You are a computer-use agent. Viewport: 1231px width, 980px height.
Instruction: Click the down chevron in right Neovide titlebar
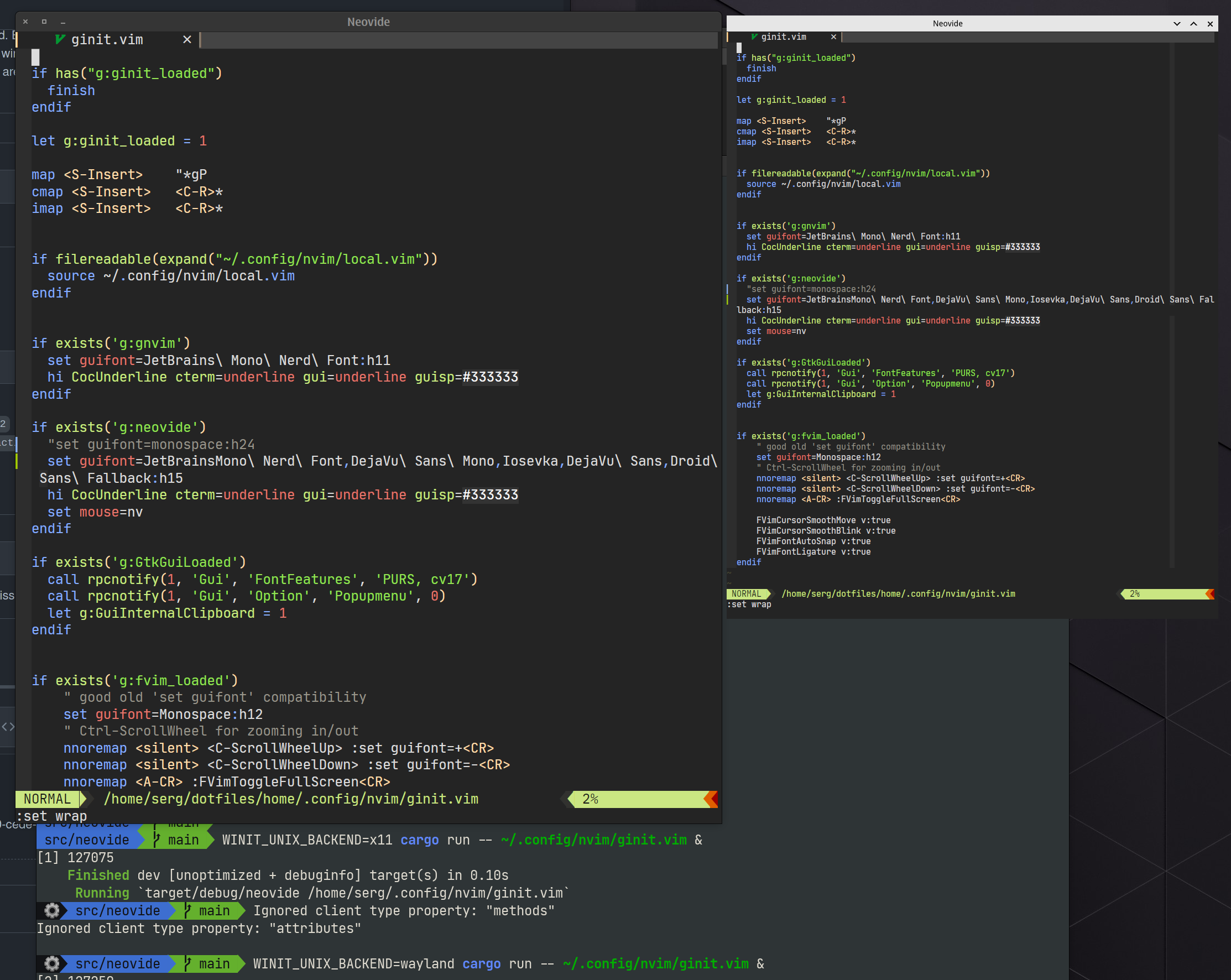[x=1177, y=23]
